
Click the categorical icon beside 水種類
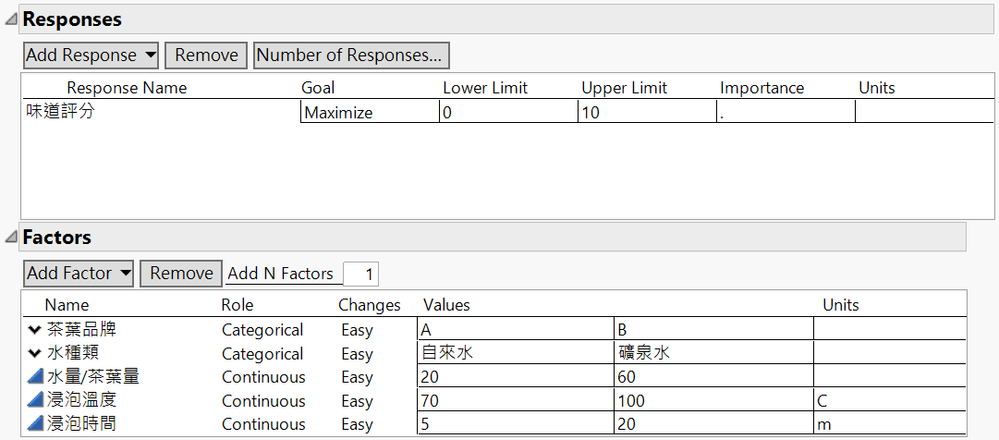tap(35, 354)
